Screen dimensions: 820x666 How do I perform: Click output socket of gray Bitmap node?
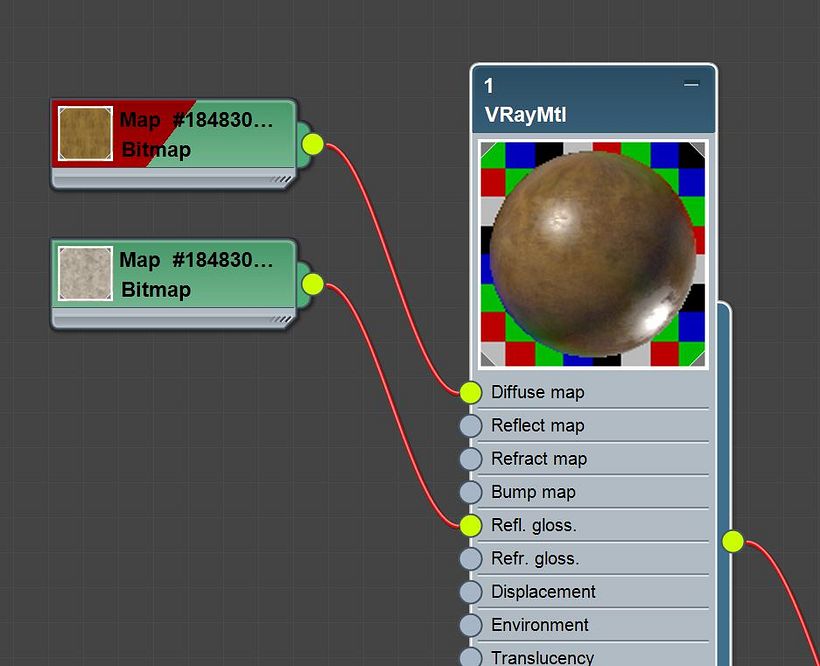(x=313, y=284)
